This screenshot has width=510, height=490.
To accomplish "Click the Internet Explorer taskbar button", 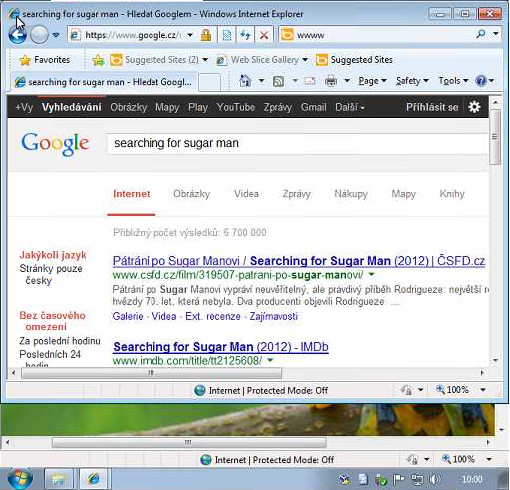I will coord(93,479).
